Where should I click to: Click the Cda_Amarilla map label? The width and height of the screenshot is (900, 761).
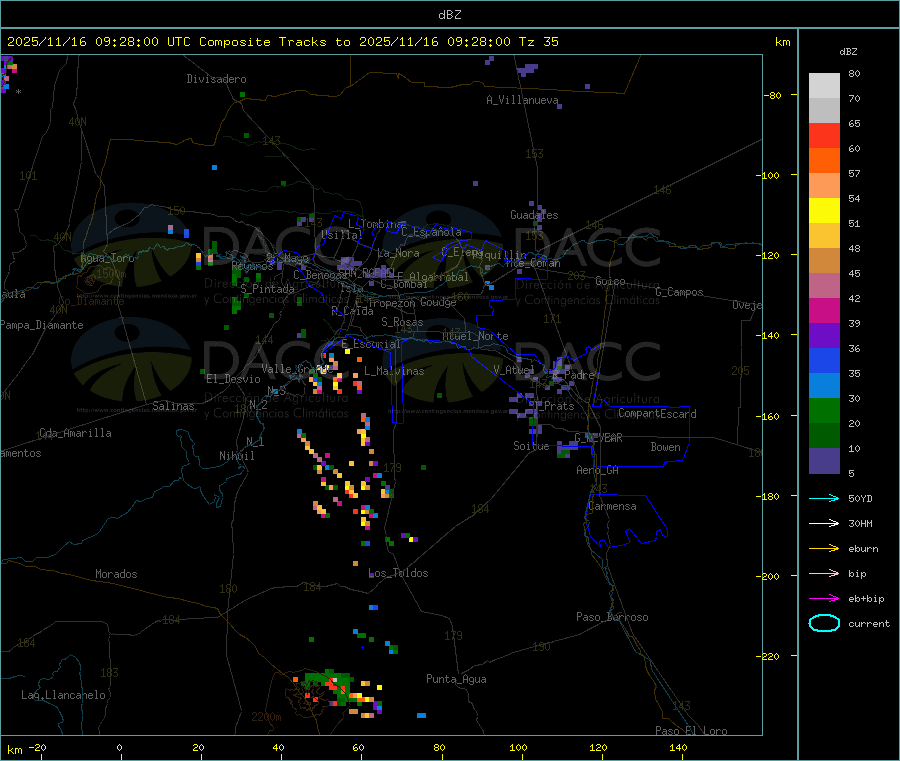tap(75, 433)
